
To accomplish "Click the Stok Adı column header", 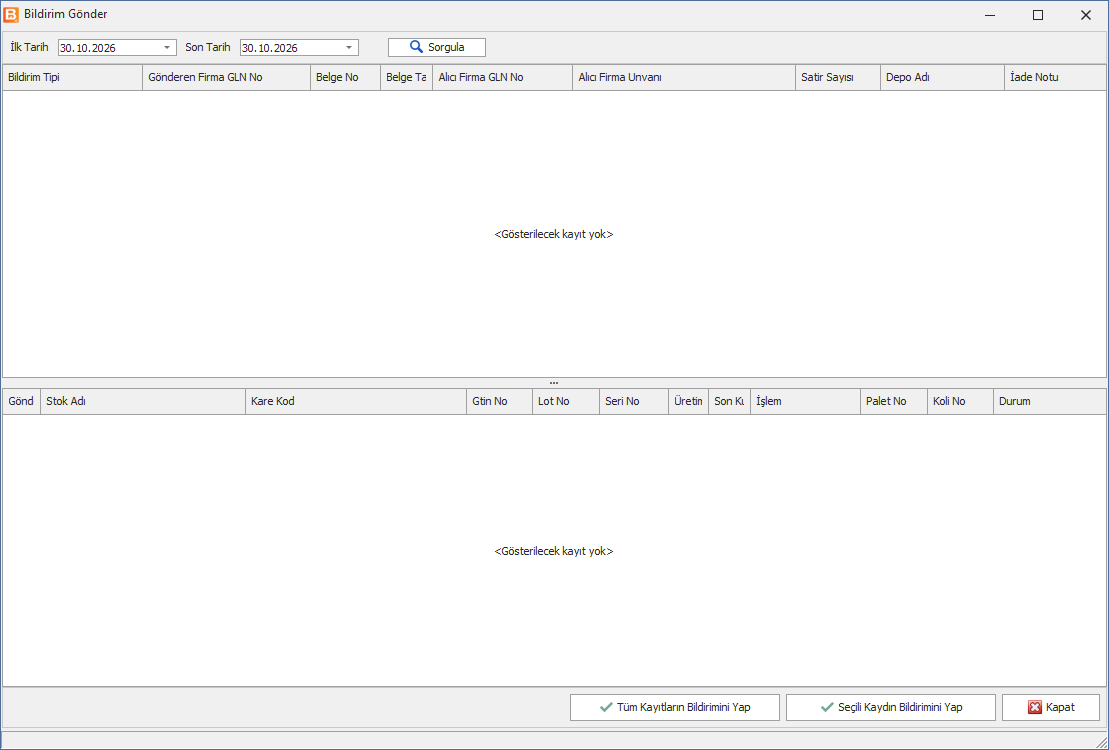I will 143,401.
